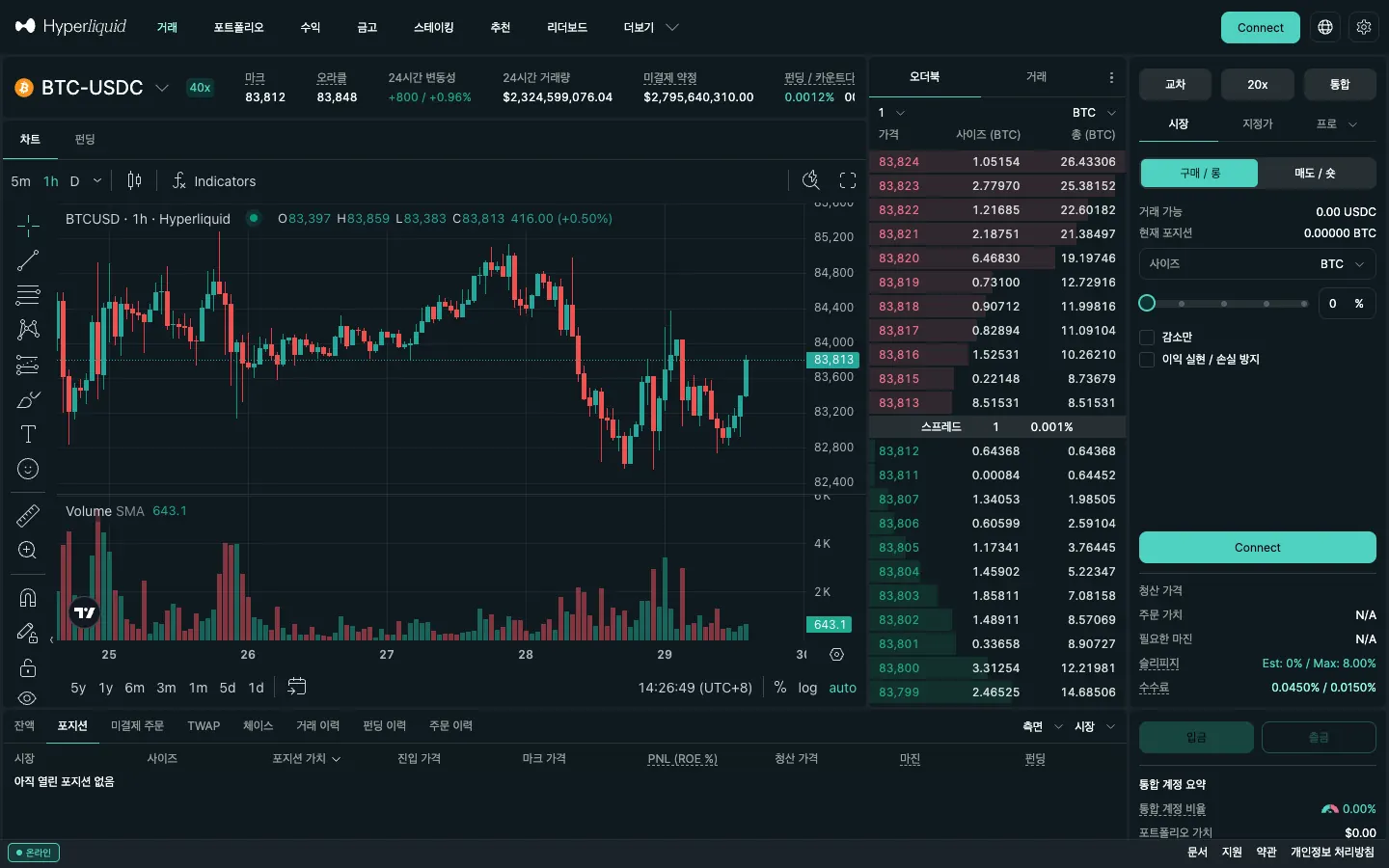Image resolution: width=1389 pixels, height=868 pixels.
Task: Click the percent value input box
Action: coord(1347,303)
